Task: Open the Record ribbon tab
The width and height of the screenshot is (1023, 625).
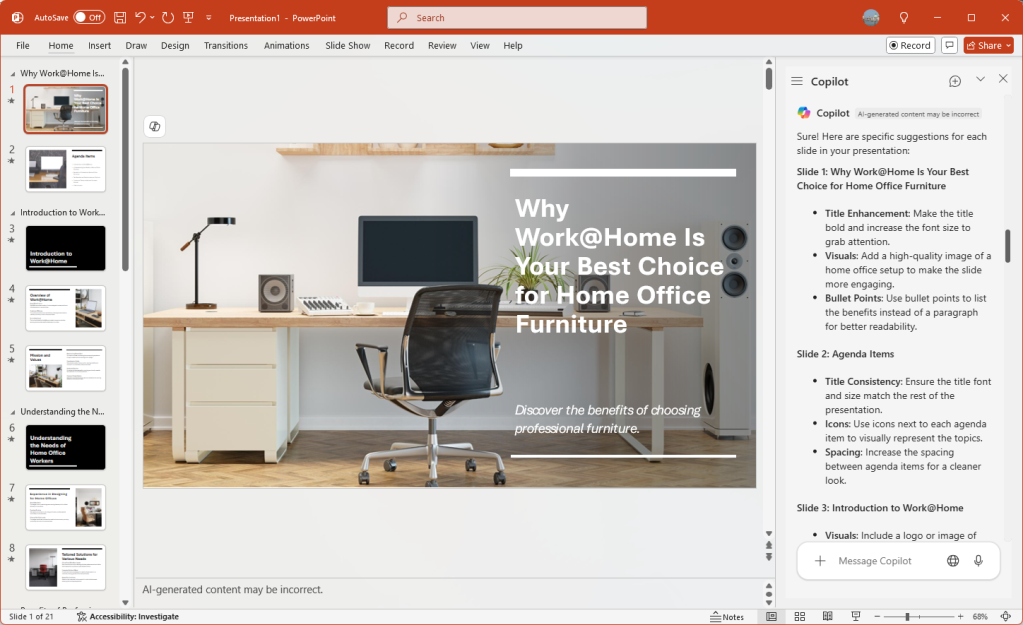Action: pyautogui.click(x=399, y=45)
